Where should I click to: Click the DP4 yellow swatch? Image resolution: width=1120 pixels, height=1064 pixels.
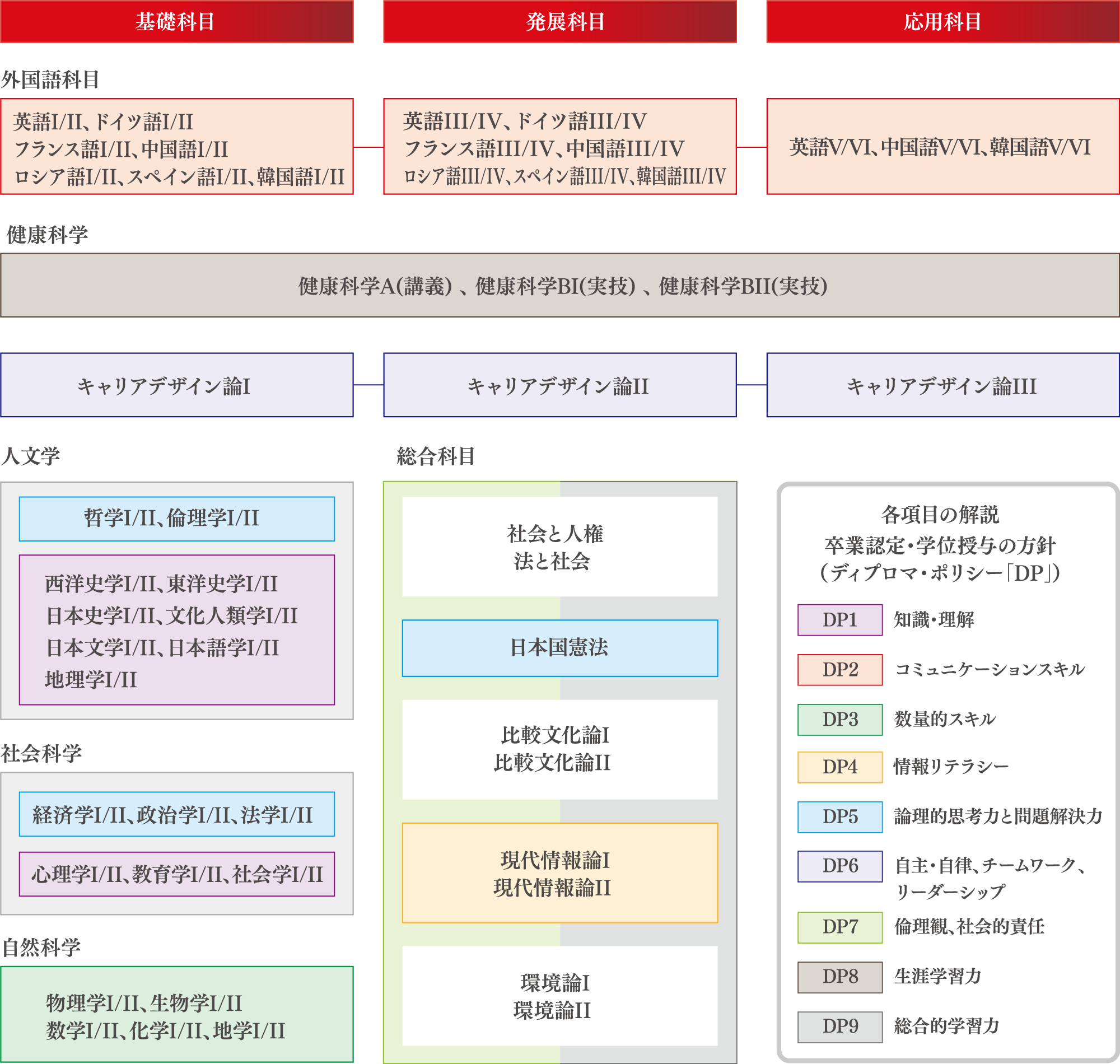tap(840, 767)
